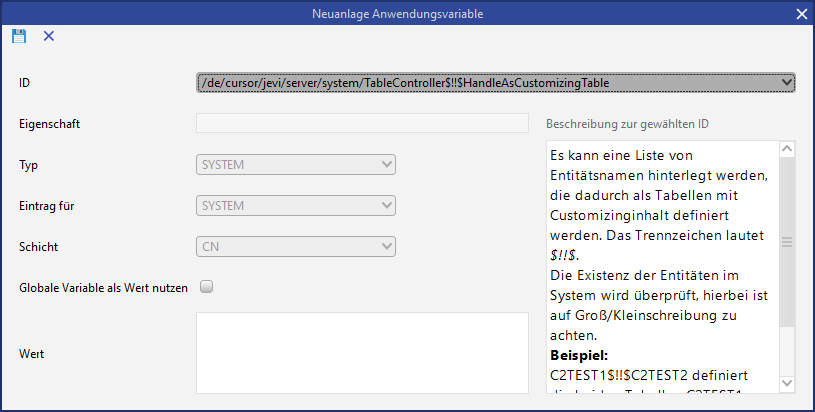Enable the Globale Variable als Wert nutzen checkbox

[207, 288]
